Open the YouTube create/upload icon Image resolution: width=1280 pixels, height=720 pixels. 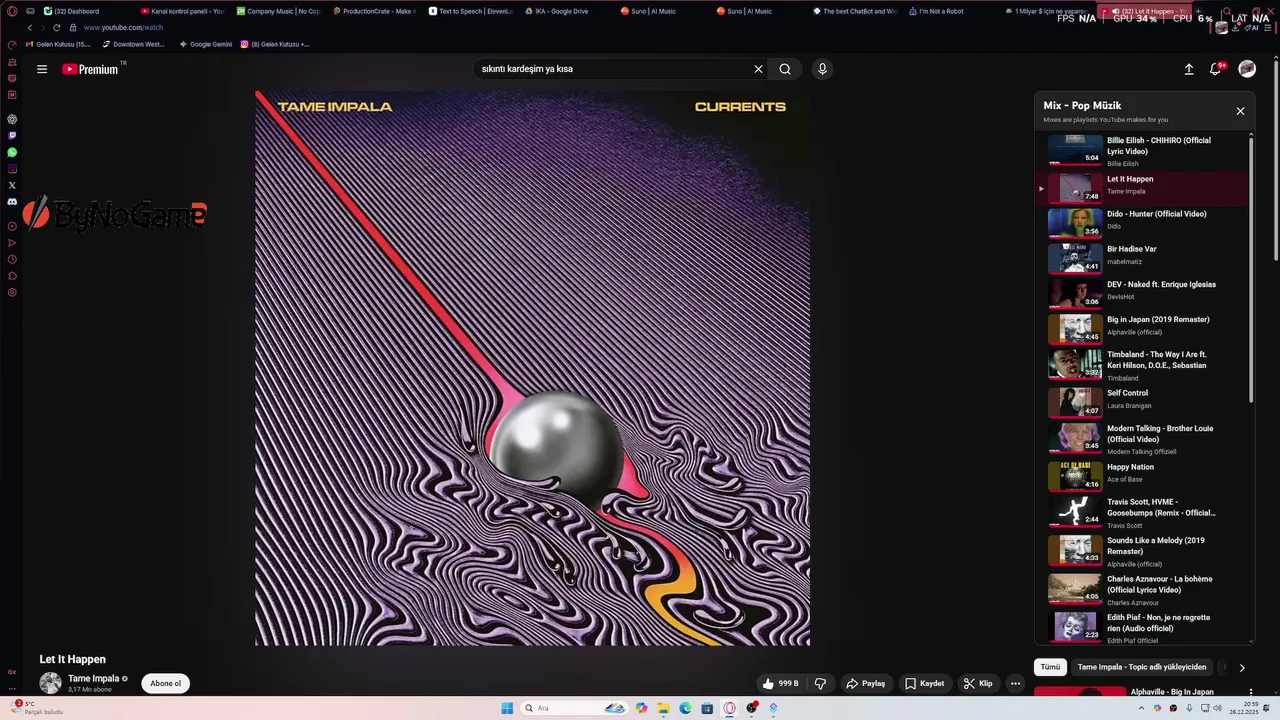click(x=1189, y=69)
